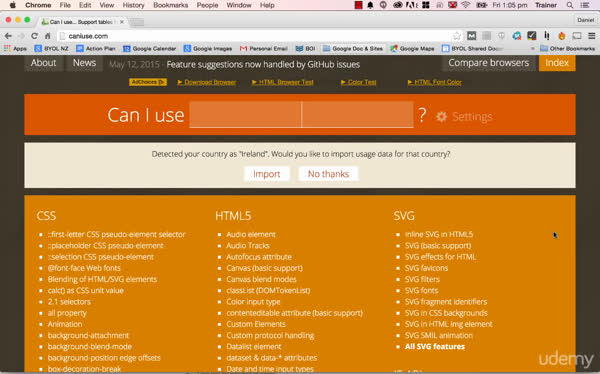Click the AdChoices badge
The height and width of the screenshot is (374, 600).
click(x=148, y=82)
